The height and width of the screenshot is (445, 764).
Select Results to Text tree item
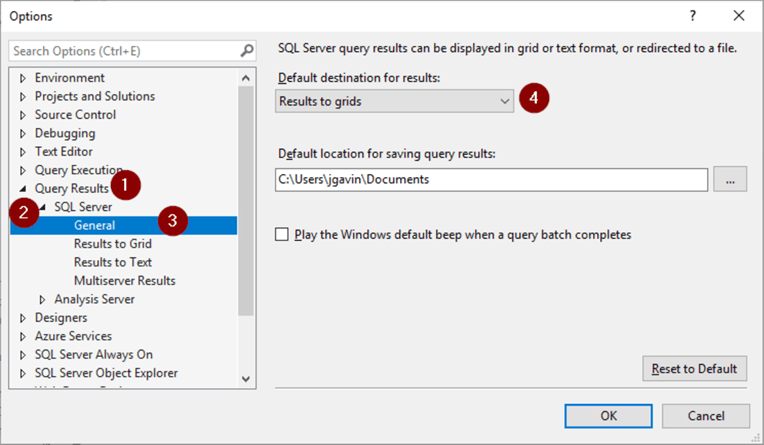(112, 262)
